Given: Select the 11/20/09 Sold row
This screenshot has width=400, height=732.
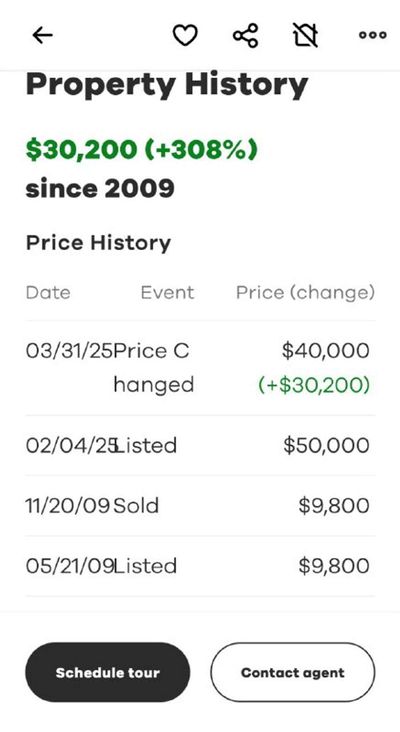Looking at the screenshot, I should tap(200, 506).
